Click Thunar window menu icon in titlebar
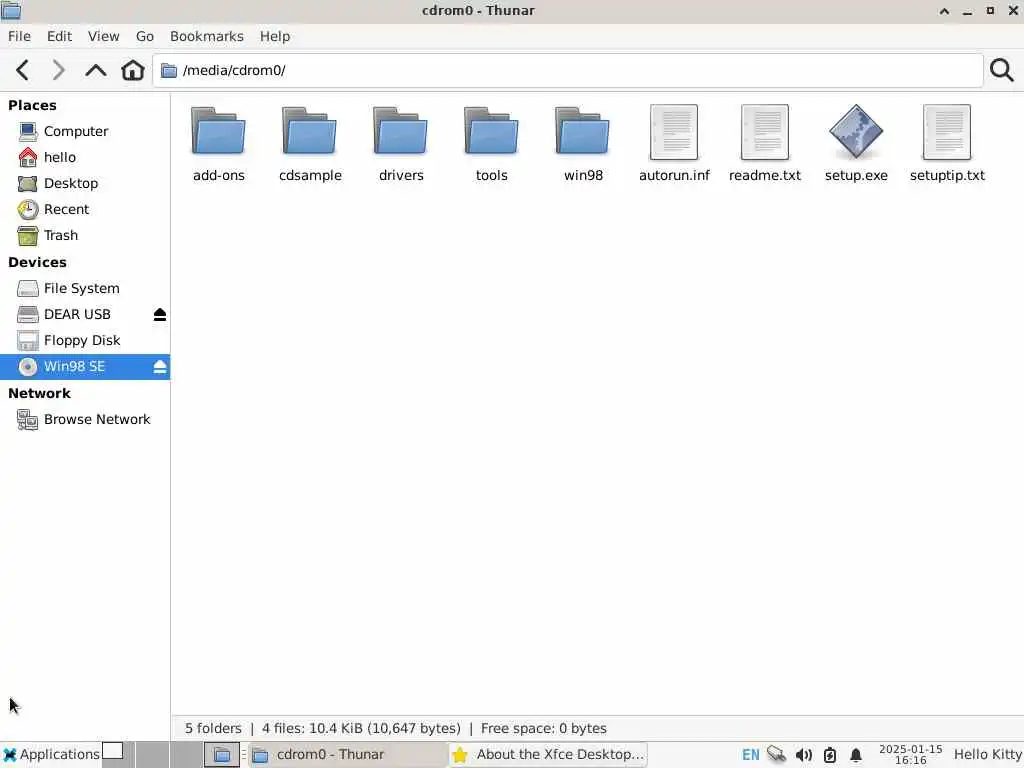The width and height of the screenshot is (1024, 768). pos(11,10)
